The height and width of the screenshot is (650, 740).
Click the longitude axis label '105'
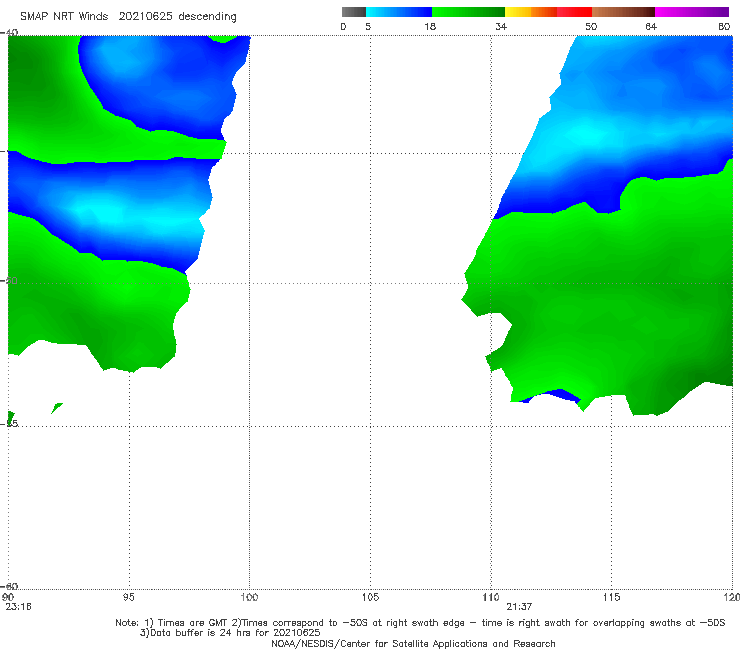370,597
